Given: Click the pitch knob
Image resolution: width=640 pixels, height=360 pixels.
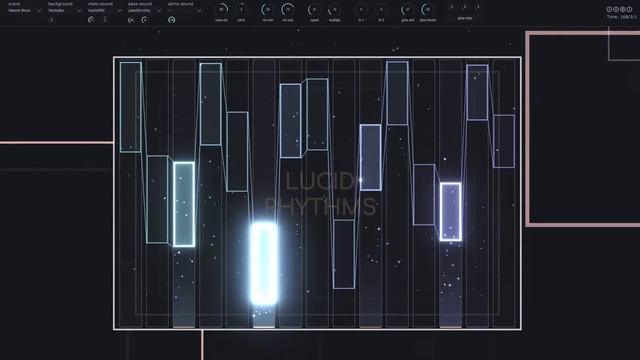Looking at the screenshot, I should (x=241, y=9).
